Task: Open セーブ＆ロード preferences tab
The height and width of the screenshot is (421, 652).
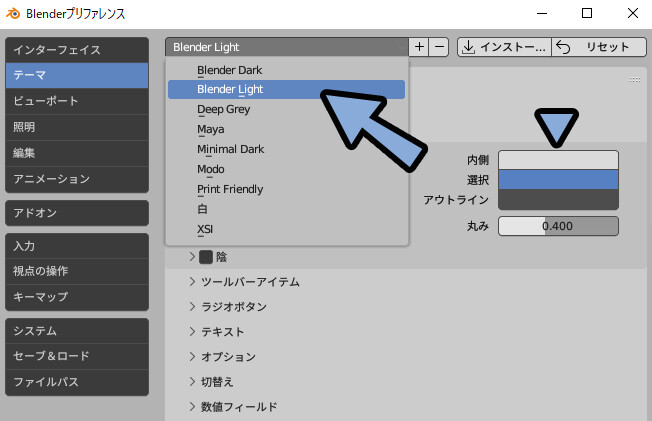Action: coord(77,356)
